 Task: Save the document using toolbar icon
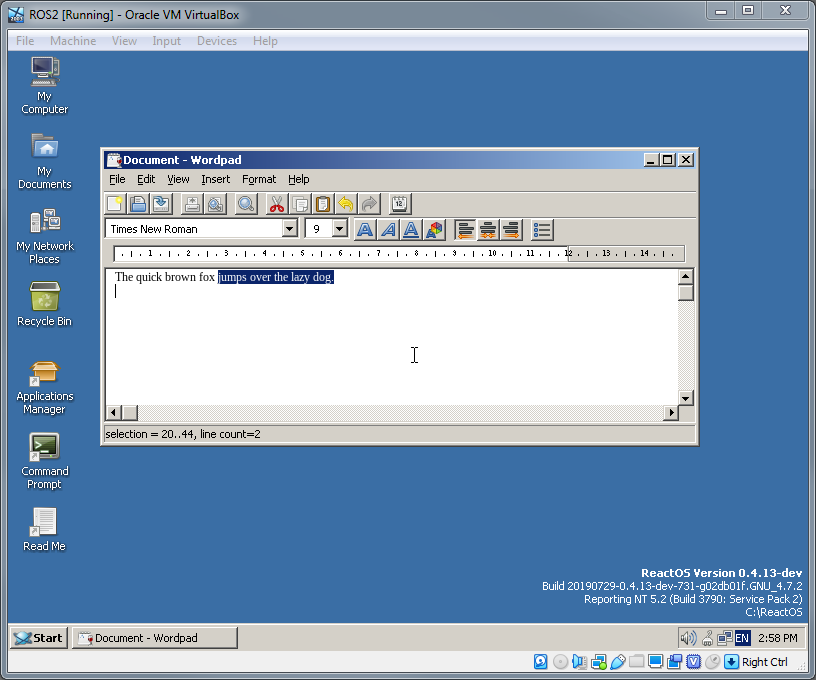pyautogui.click(x=161, y=204)
